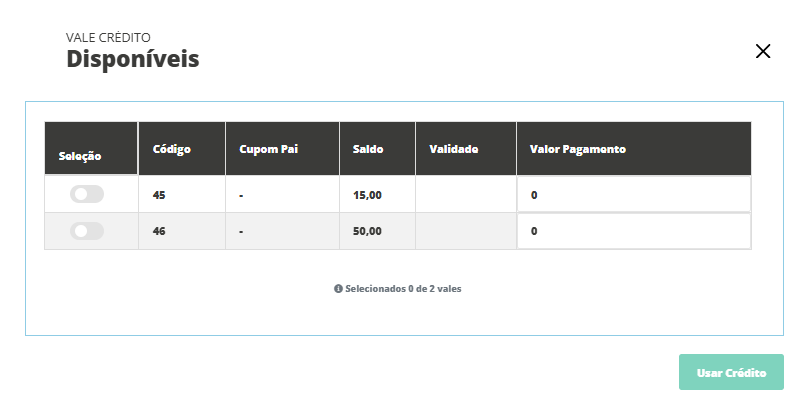Click the Validade column header
Viewport: 802px width, 415px height.
coord(454,149)
